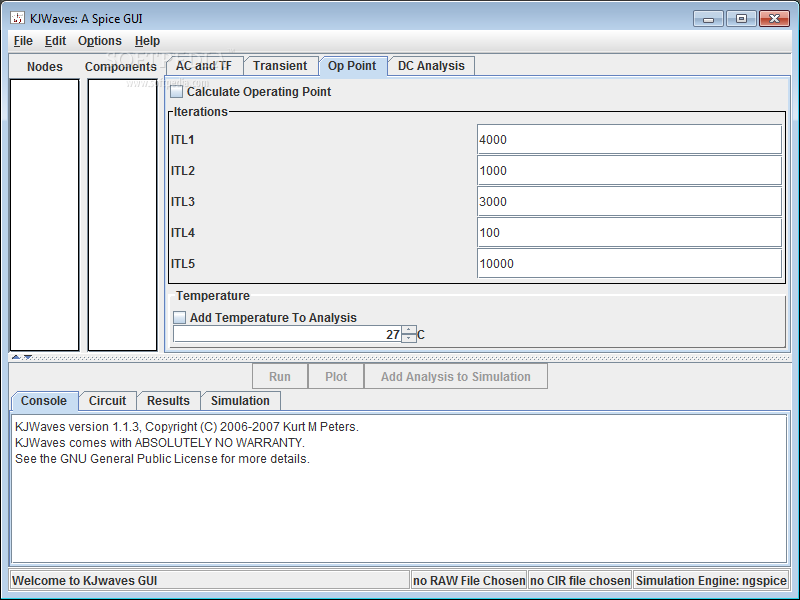Image resolution: width=800 pixels, height=600 pixels.
Task: Click the ITL4 input field with 100
Action: pos(629,233)
